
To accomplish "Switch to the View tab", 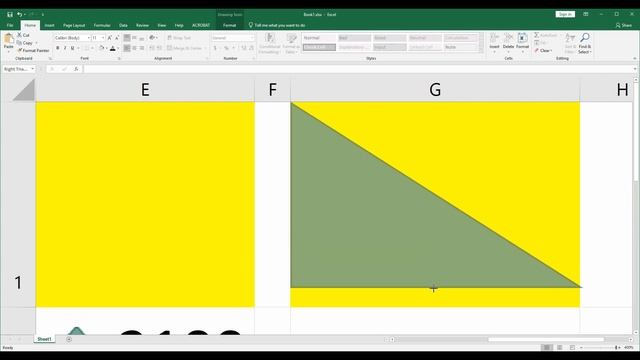I will click(x=162, y=25).
